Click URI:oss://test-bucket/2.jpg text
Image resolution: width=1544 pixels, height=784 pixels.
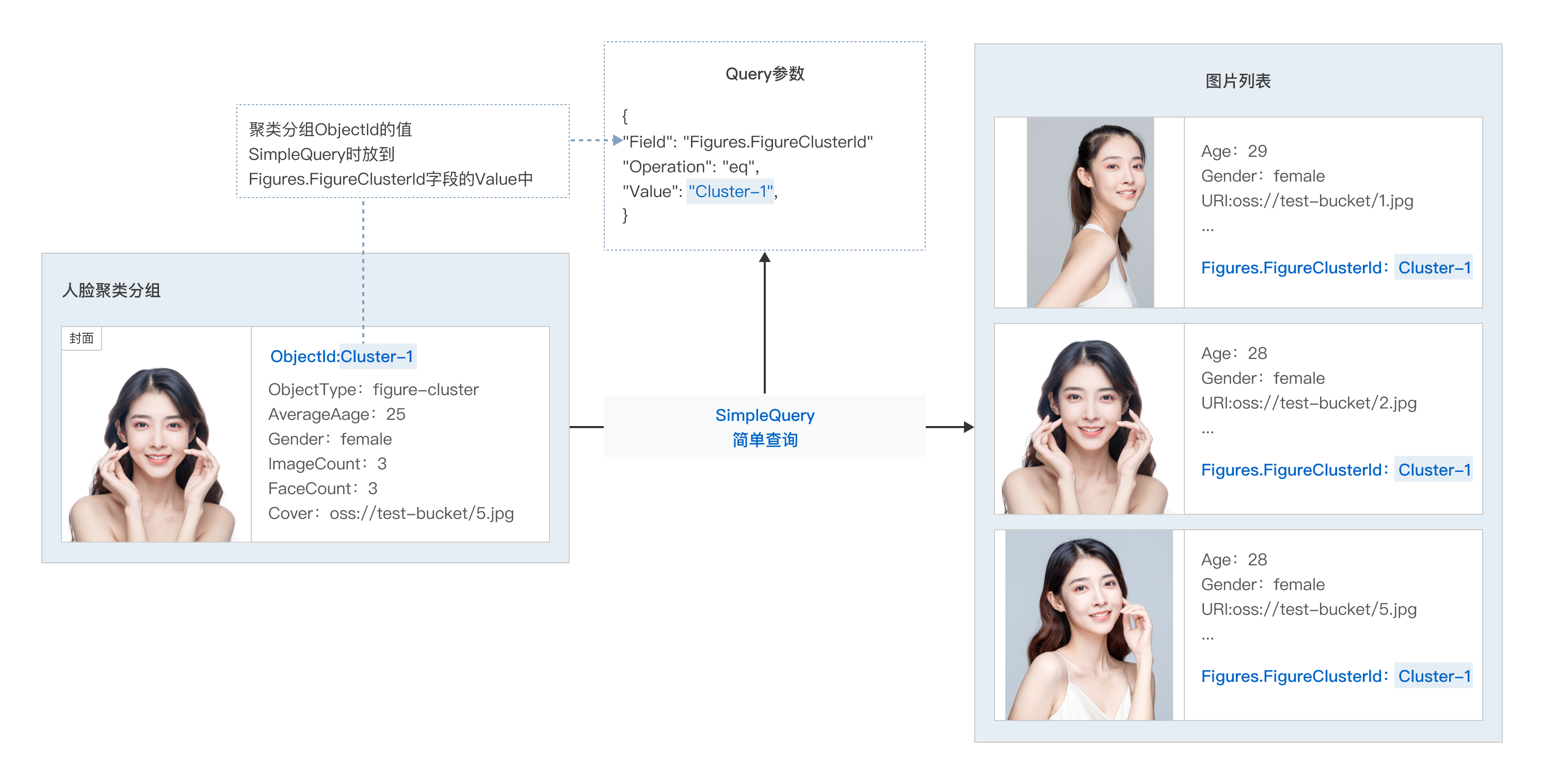click(x=1309, y=403)
